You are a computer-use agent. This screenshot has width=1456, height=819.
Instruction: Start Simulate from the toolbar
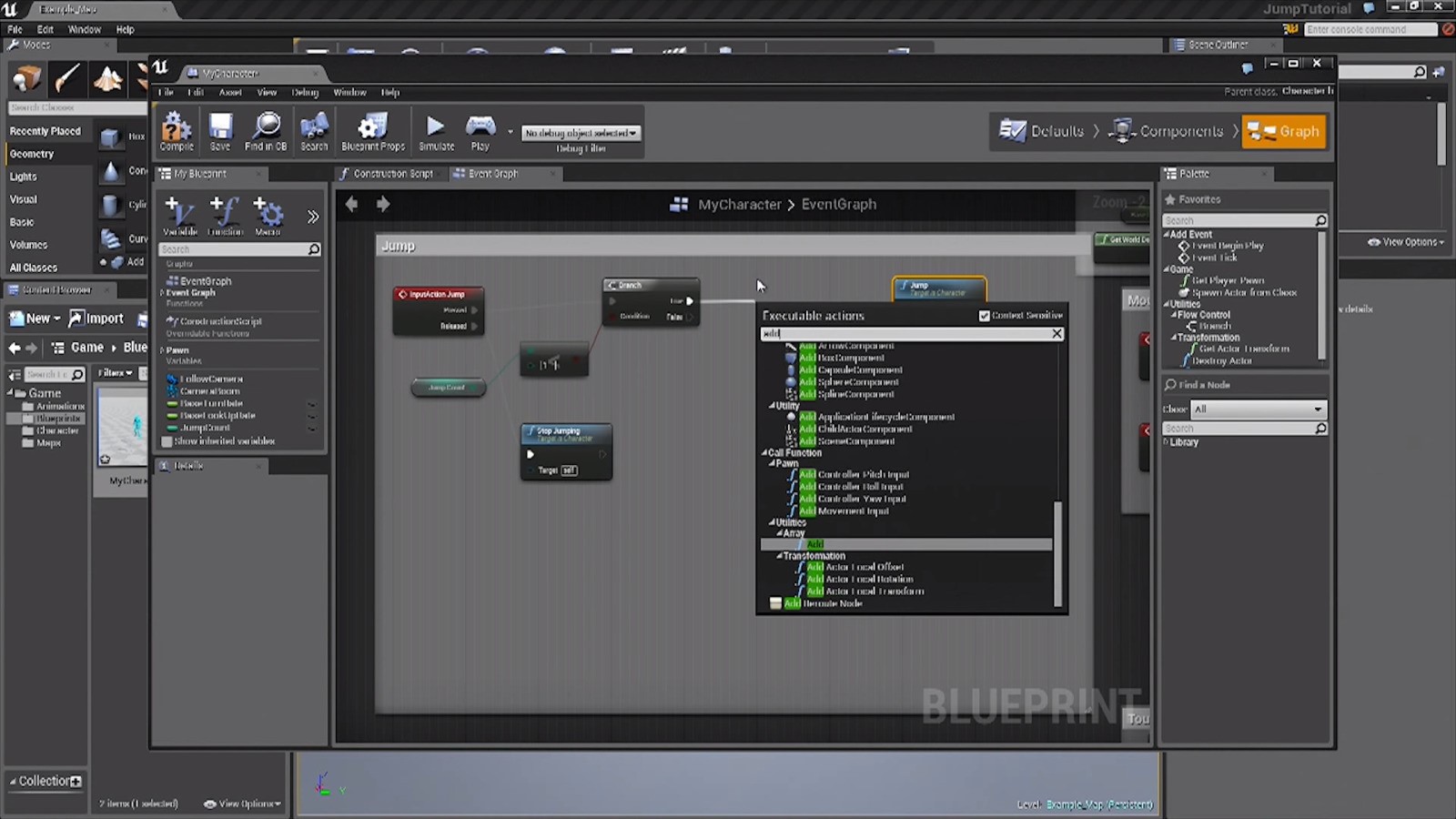436,131
